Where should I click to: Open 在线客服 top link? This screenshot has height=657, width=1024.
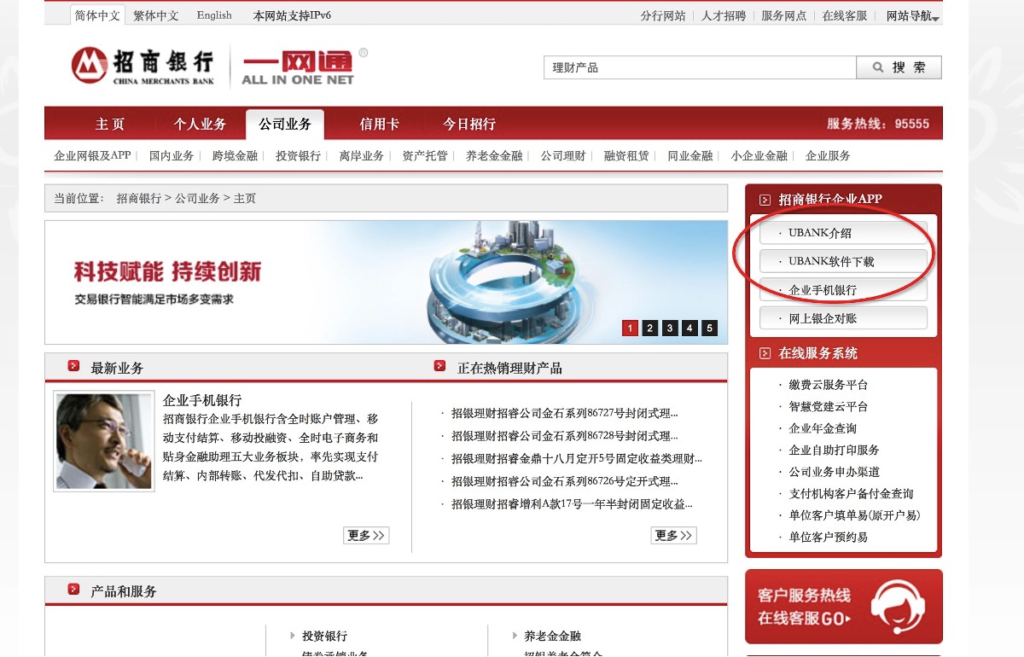(x=844, y=16)
